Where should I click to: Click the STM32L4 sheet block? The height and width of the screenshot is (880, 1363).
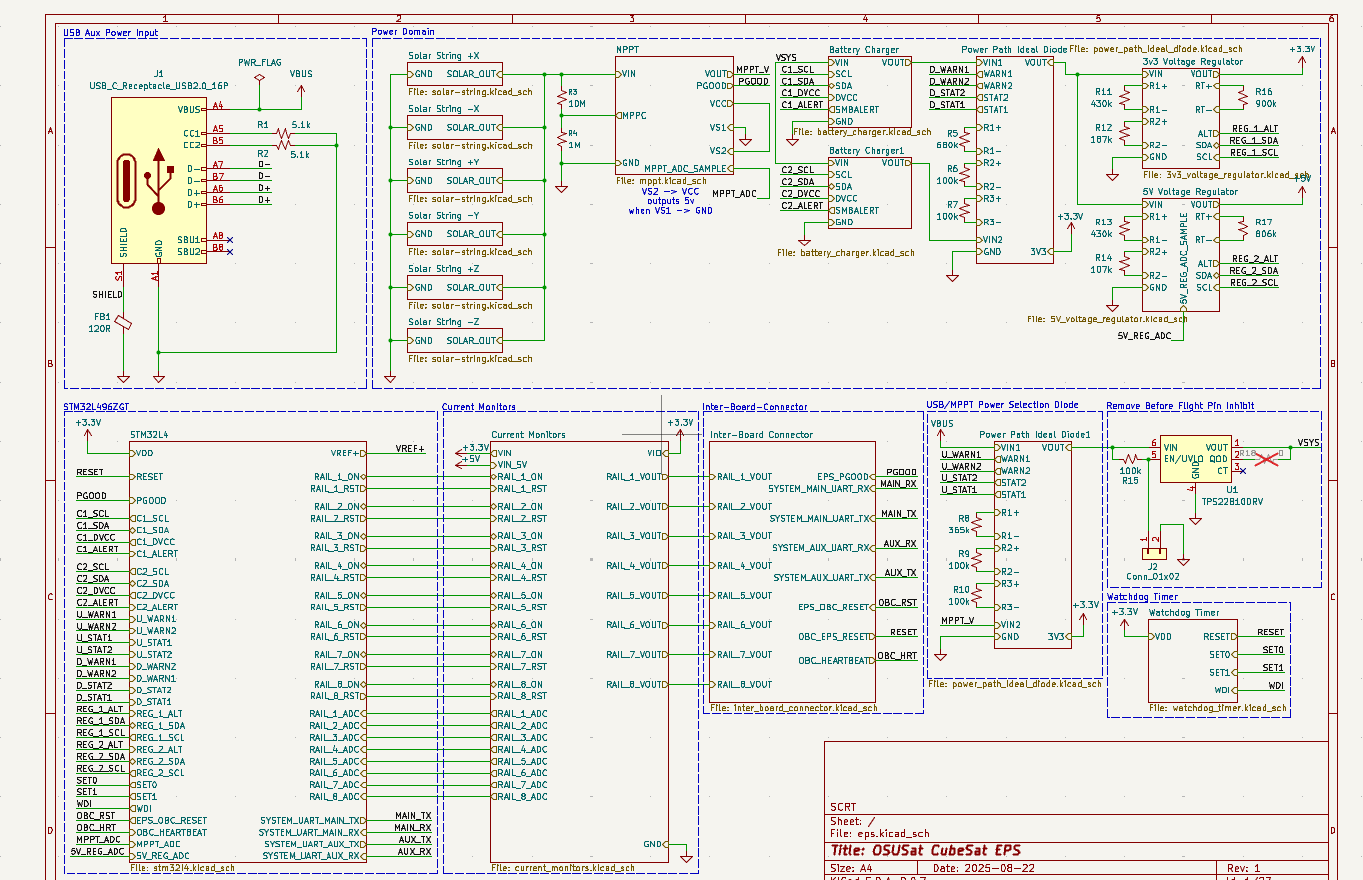[x=245, y=650]
